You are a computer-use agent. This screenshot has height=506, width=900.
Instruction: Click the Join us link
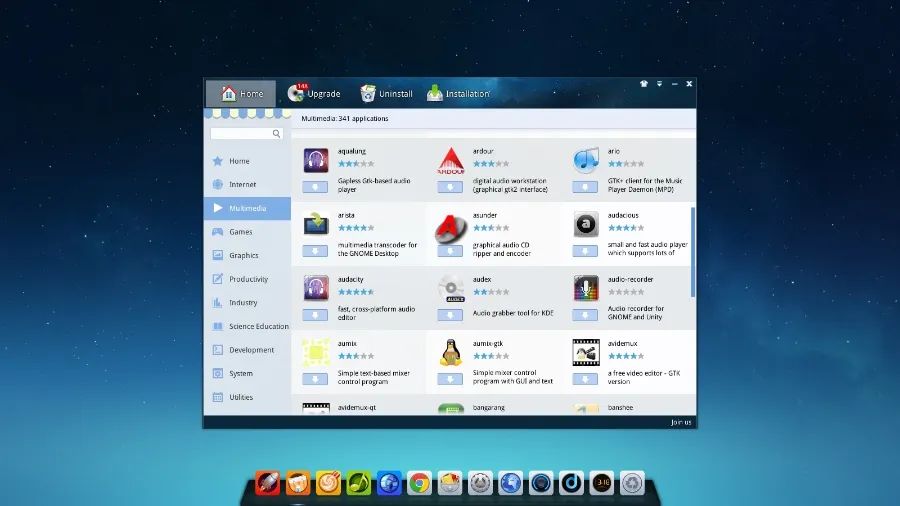click(681, 423)
